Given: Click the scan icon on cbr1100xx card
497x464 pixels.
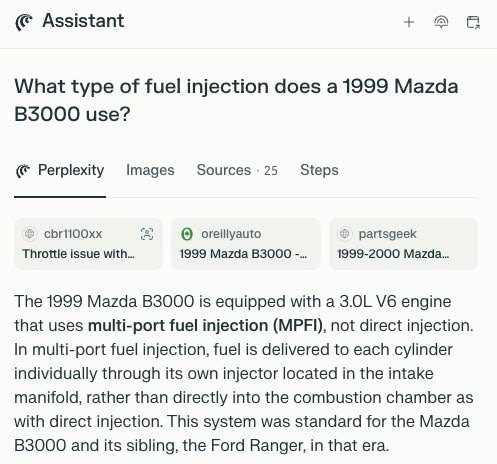Looking at the screenshot, I should [x=147, y=234].
